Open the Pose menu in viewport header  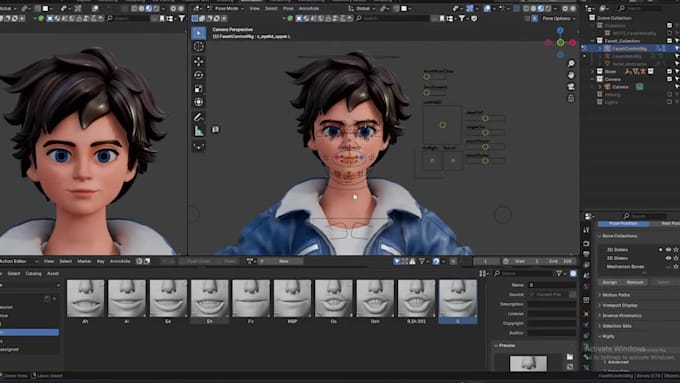pos(288,8)
